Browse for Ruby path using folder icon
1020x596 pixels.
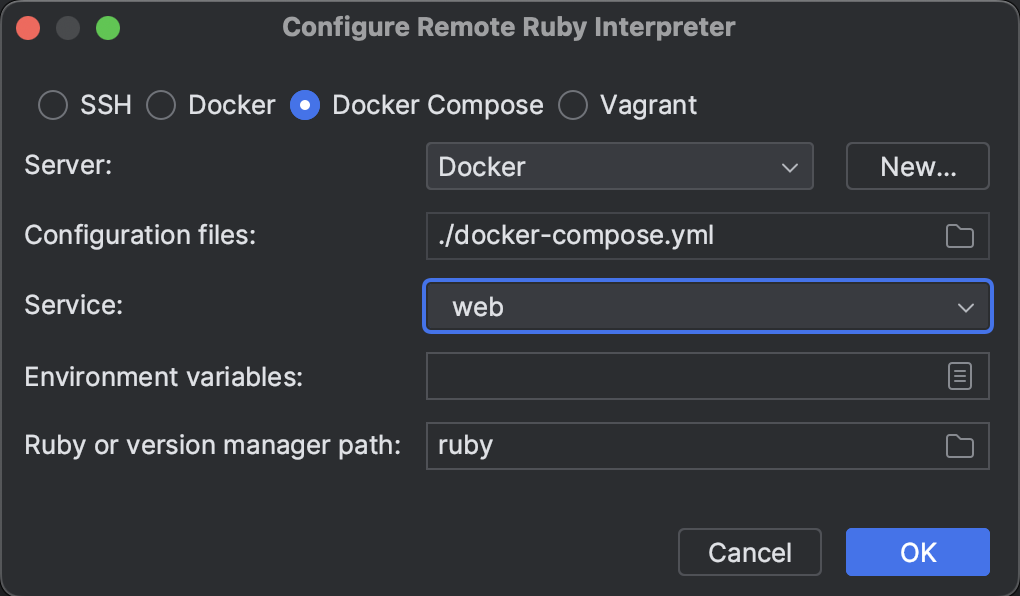[959, 446]
